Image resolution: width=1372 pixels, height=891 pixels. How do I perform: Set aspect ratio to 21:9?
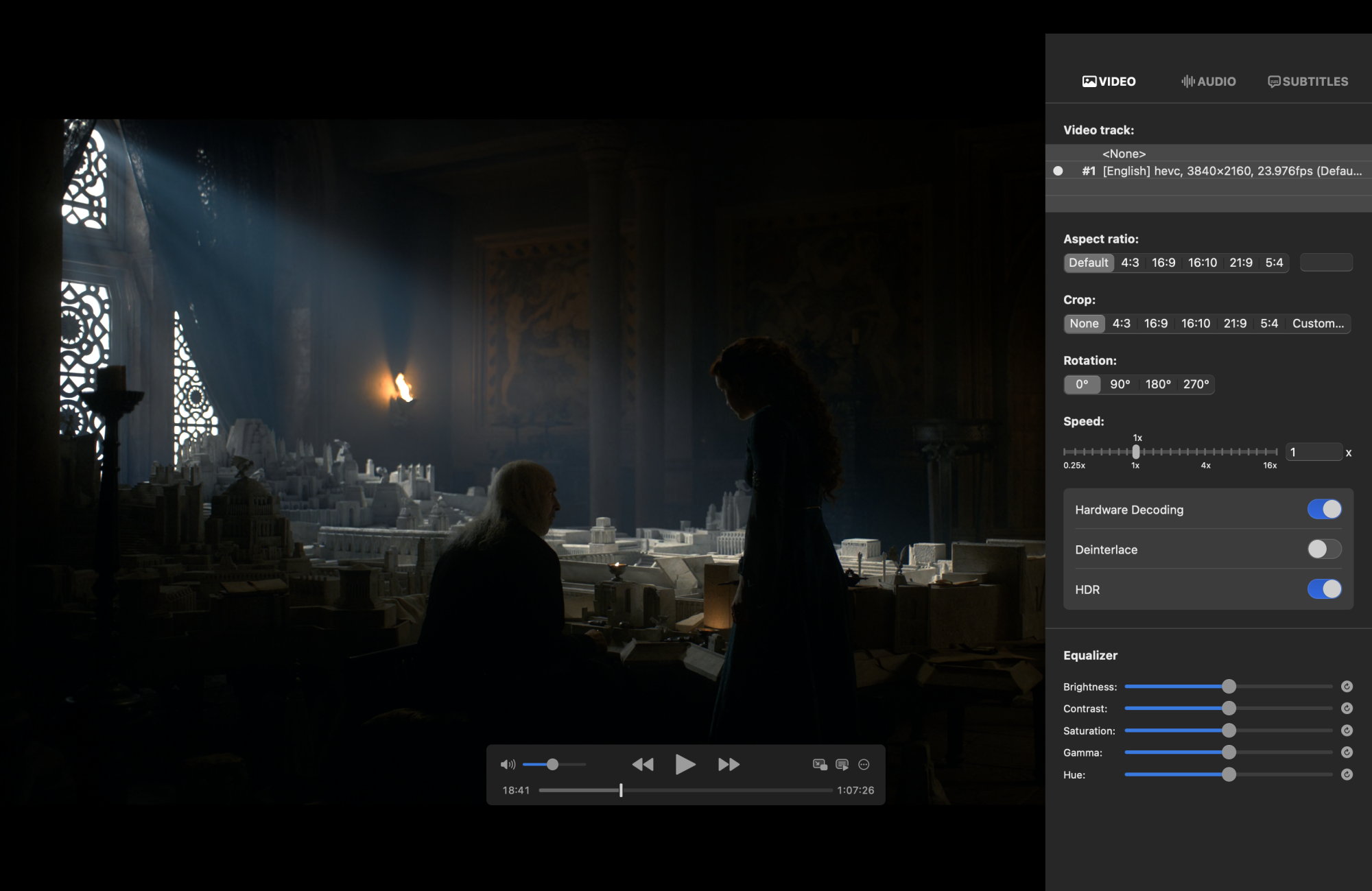tap(1240, 263)
